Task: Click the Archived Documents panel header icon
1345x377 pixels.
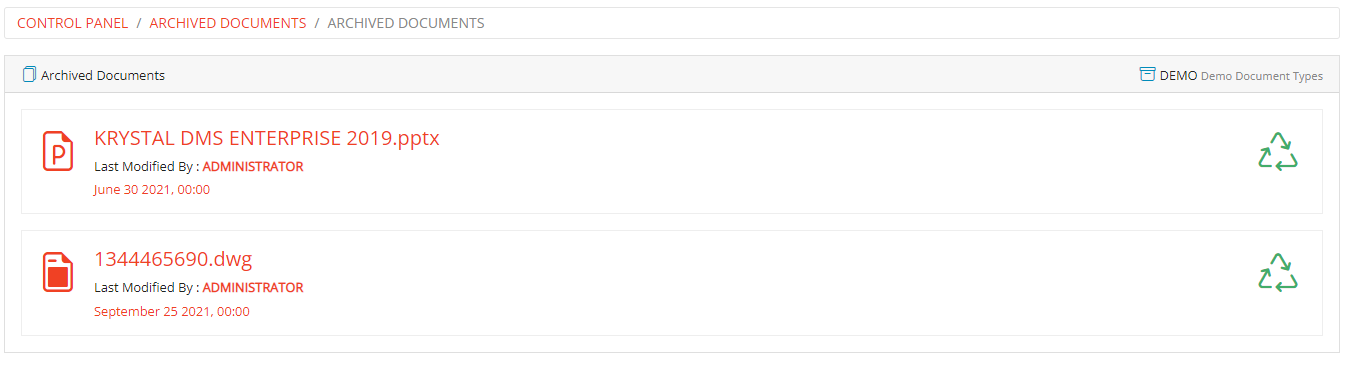Action: (29, 74)
